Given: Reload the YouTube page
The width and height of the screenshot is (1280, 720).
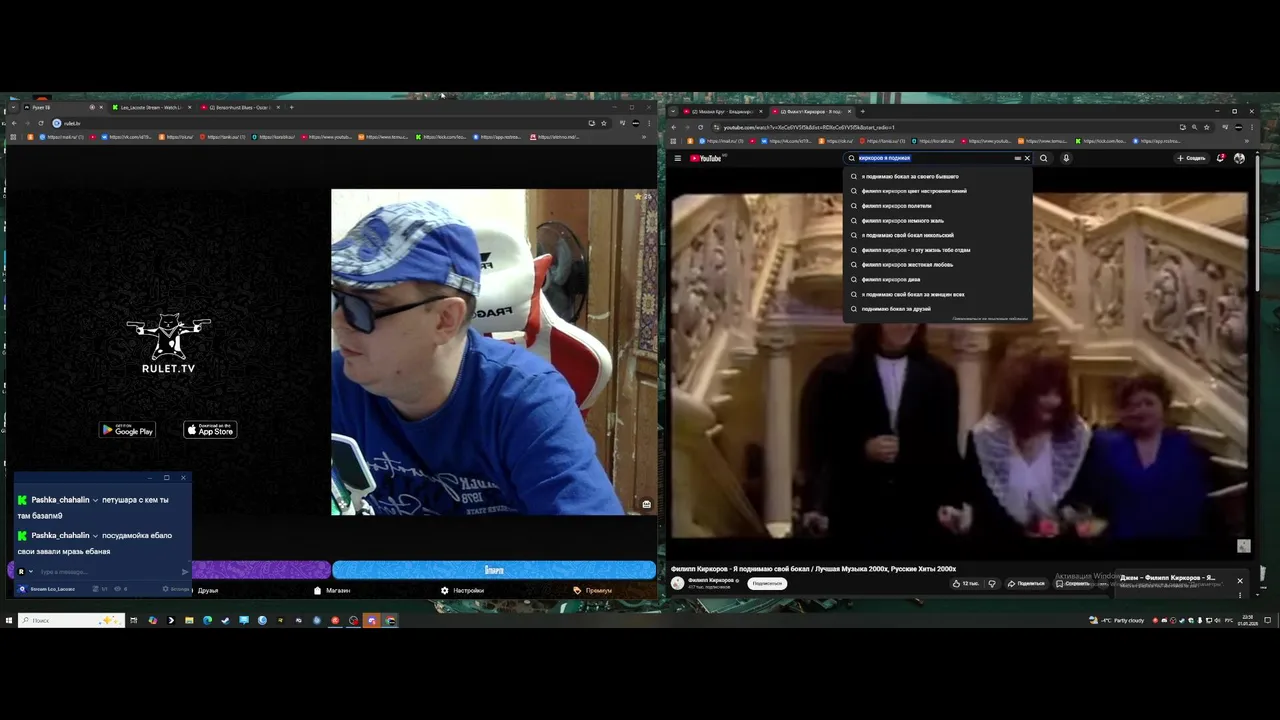Looking at the screenshot, I should pyautogui.click(x=700, y=127).
